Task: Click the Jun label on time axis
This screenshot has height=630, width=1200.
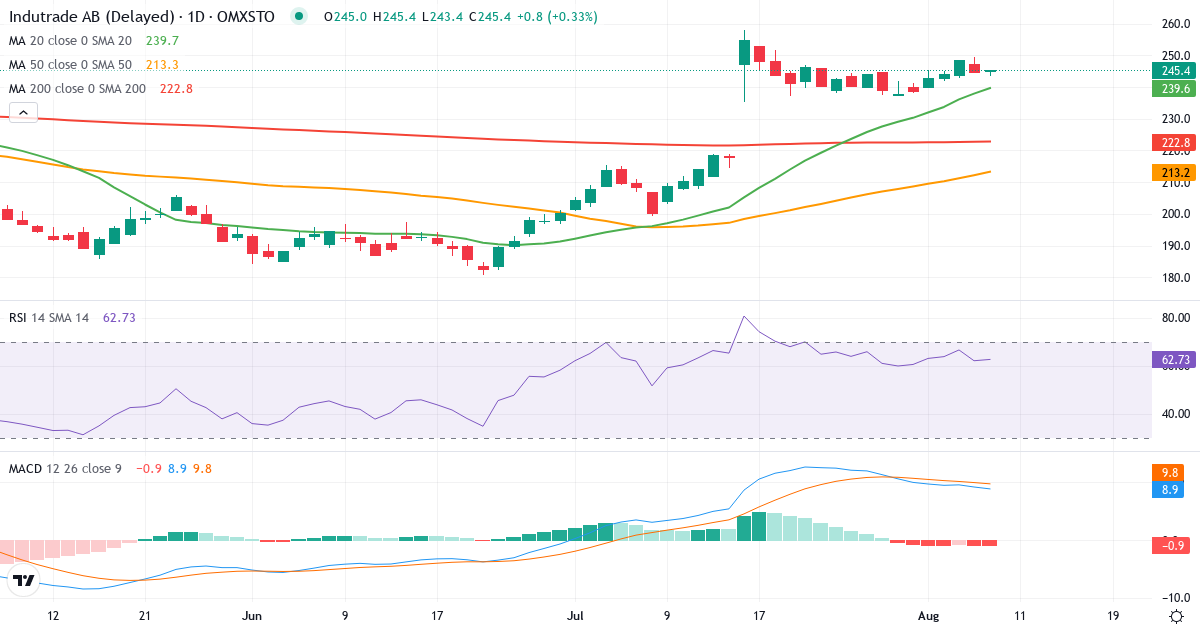Action: (x=251, y=615)
